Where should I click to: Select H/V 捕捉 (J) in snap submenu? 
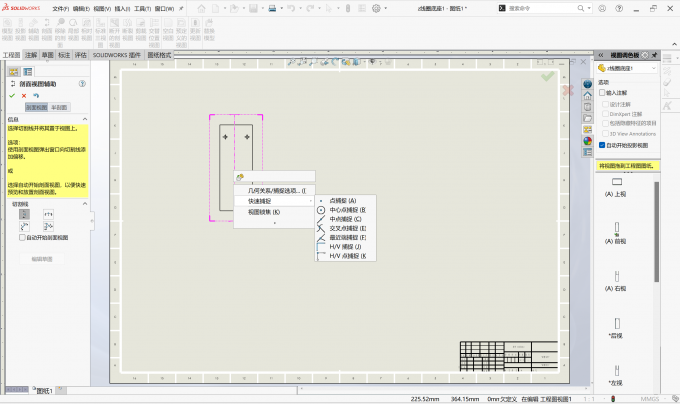coord(345,247)
